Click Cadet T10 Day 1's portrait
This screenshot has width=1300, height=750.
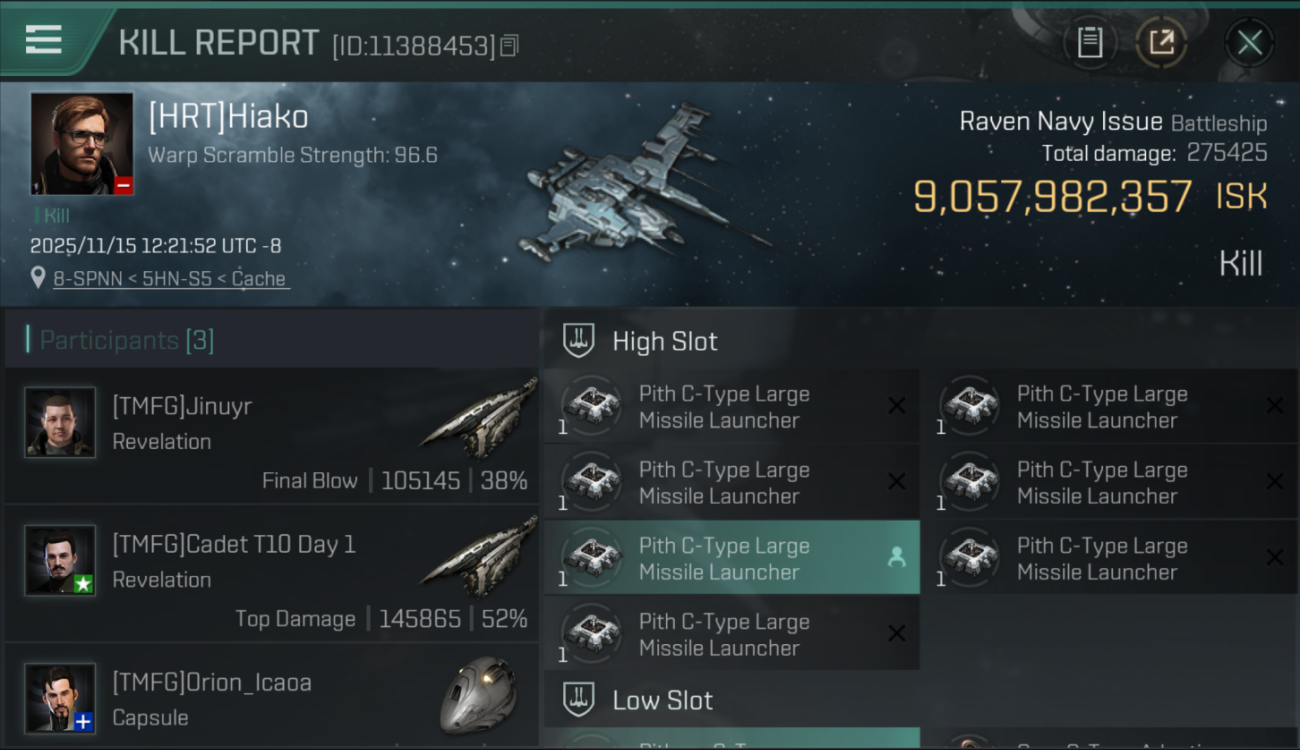pyautogui.click(x=60, y=560)
